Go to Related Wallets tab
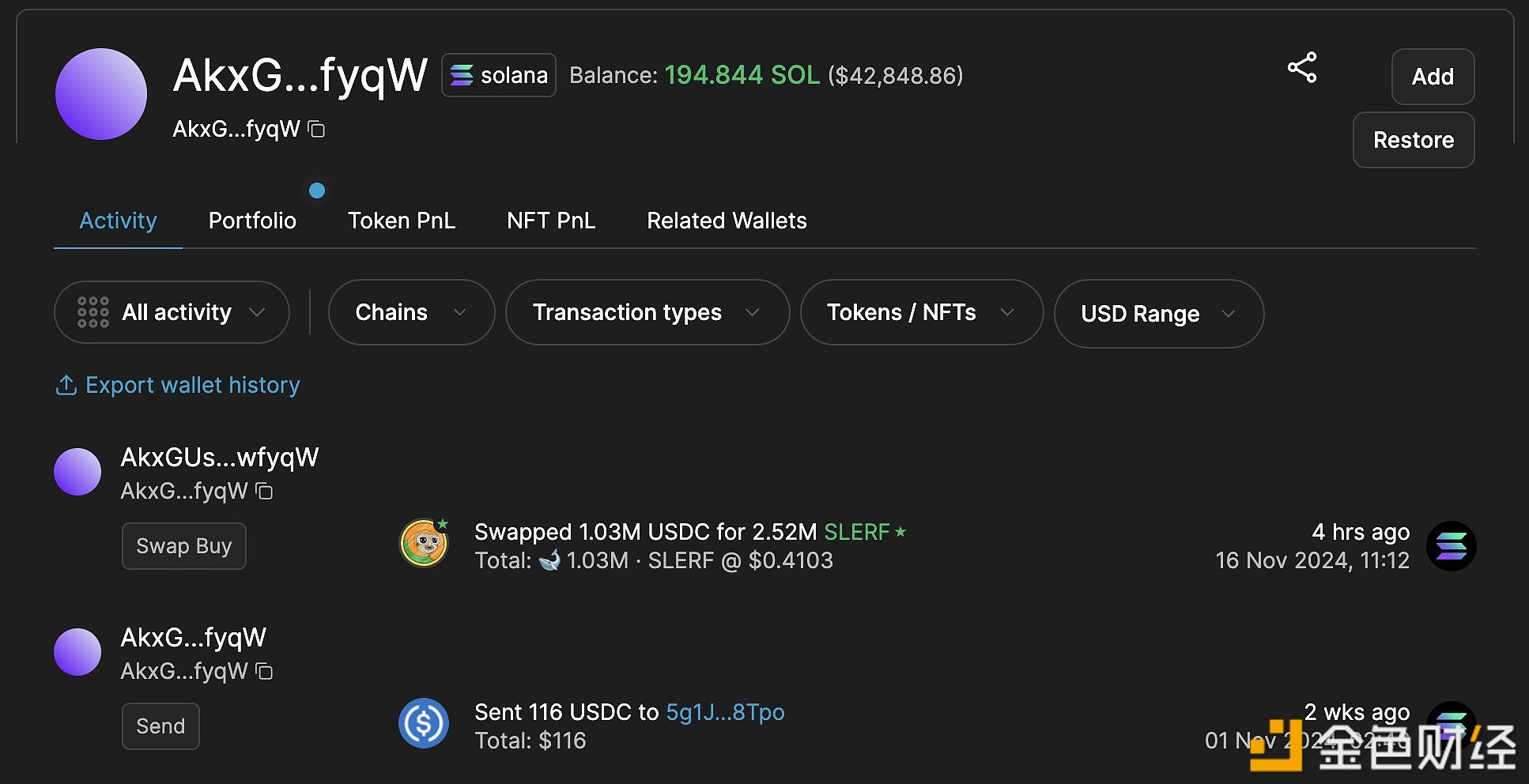Screen dimensions: 1529x784 727,220
